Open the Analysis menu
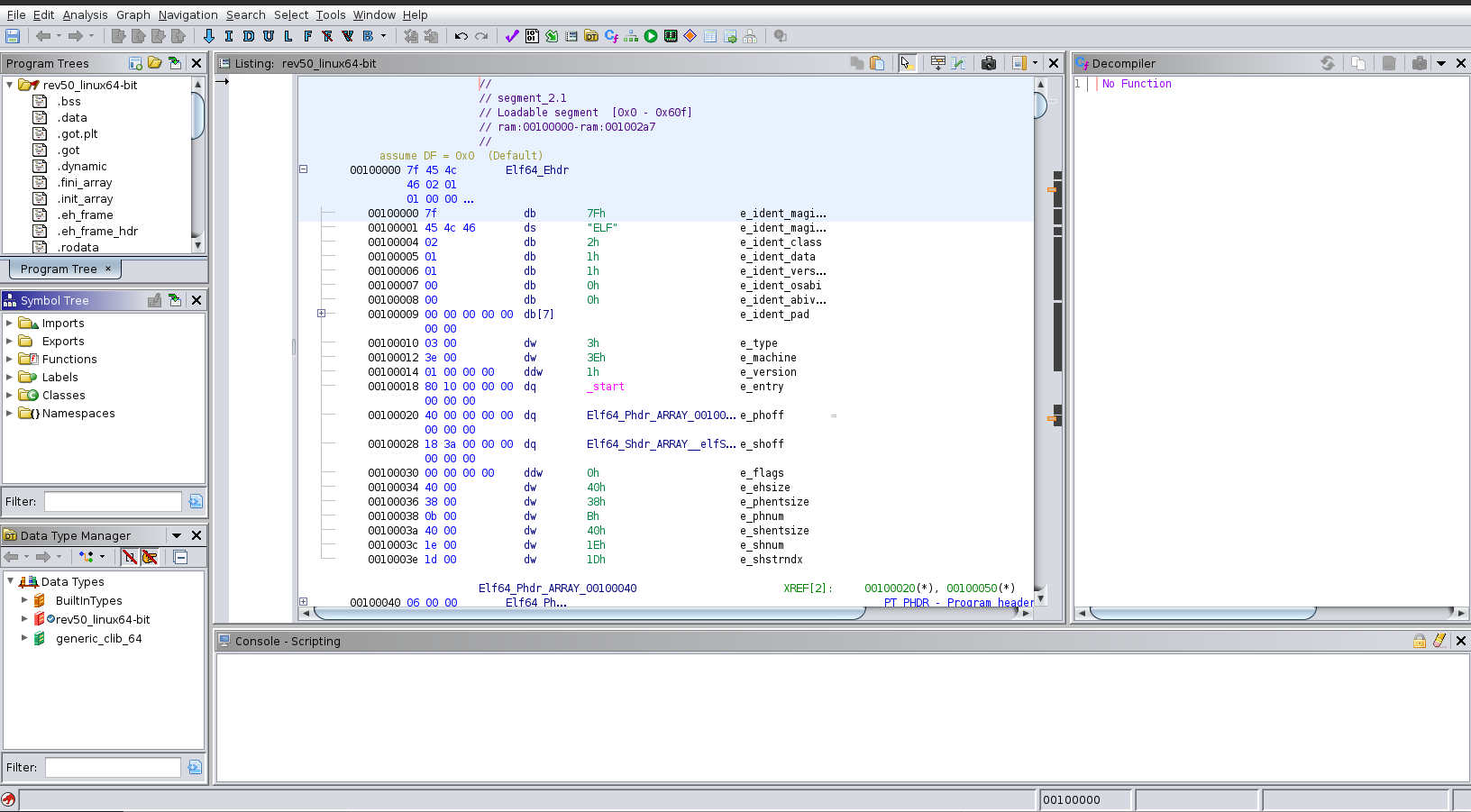The image size is (1471, 812). (85, 14)
